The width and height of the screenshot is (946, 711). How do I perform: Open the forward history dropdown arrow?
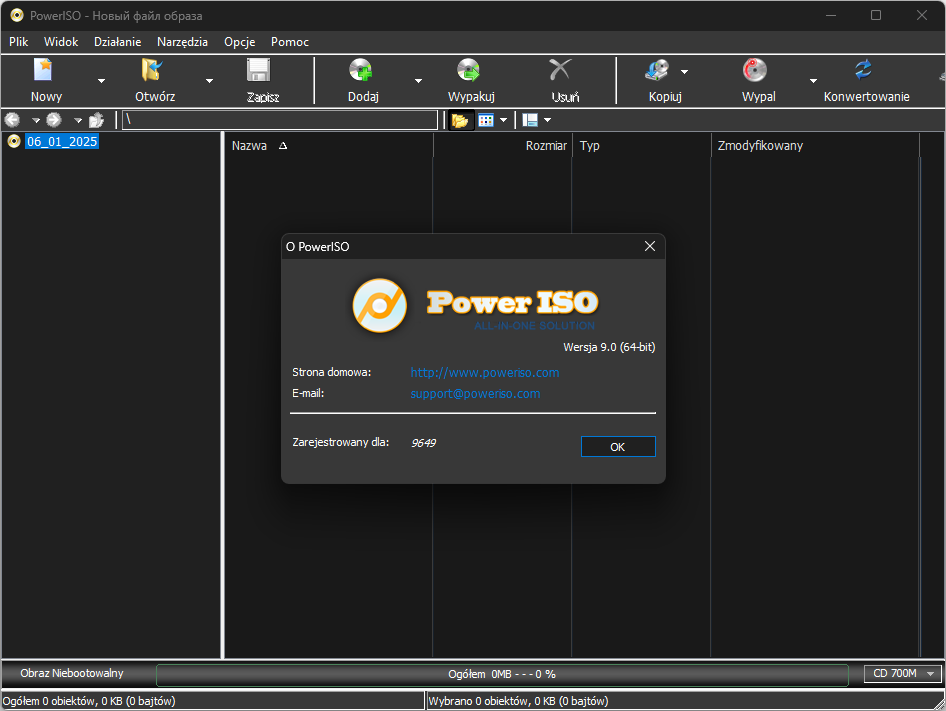tap(78, 120)
